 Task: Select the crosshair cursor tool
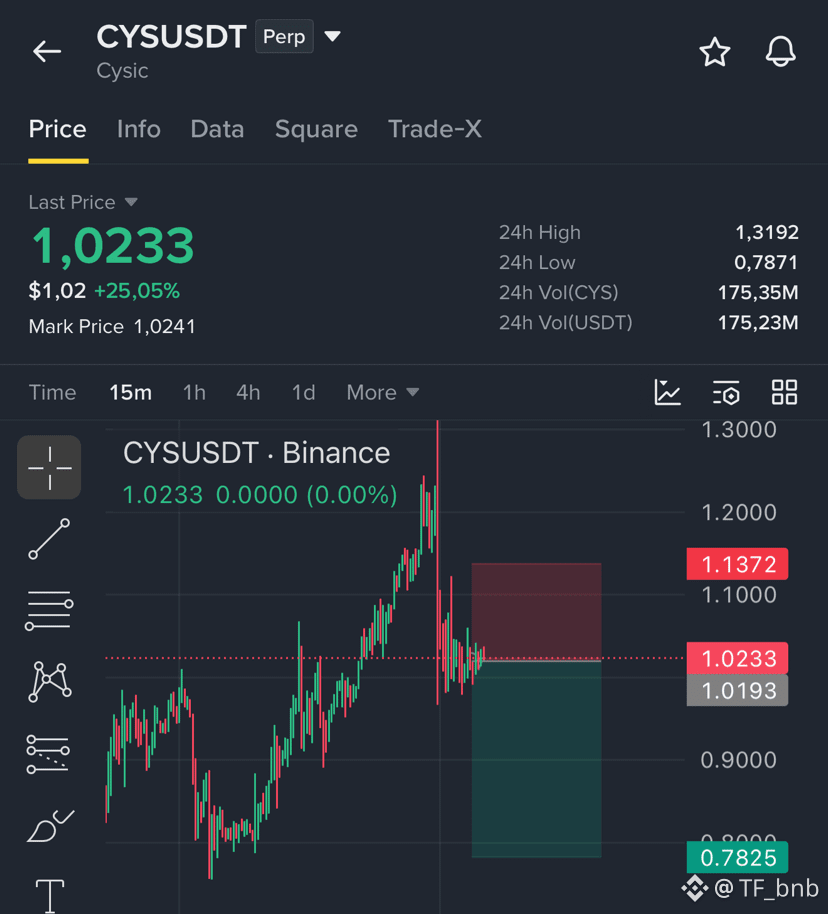coord(49,467)
